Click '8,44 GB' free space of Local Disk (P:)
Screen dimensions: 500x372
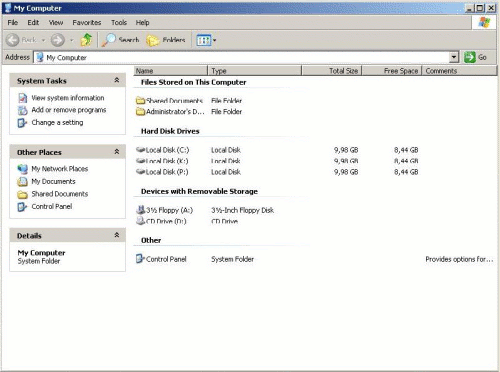[x=406, y=172]
